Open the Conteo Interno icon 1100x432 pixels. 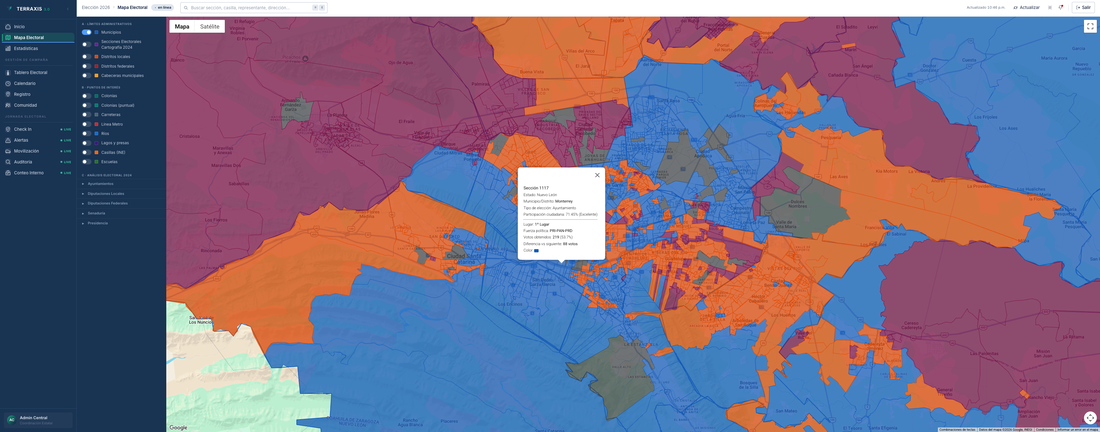click(x=8, y=173)
